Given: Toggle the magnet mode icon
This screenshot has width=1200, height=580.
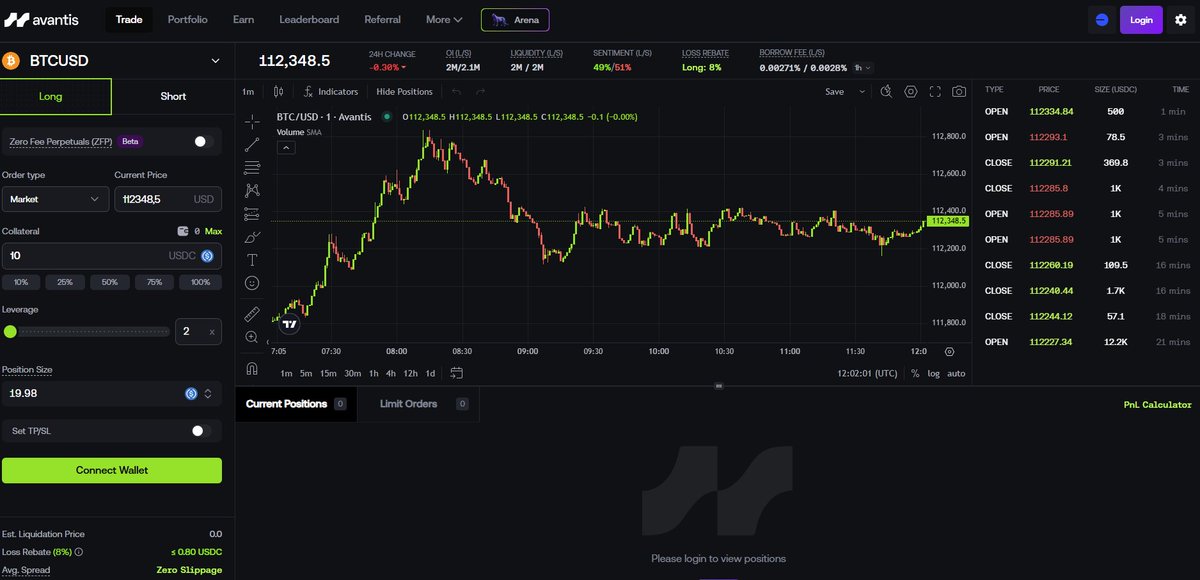Looking at the screenshot, I should point(252,368).
